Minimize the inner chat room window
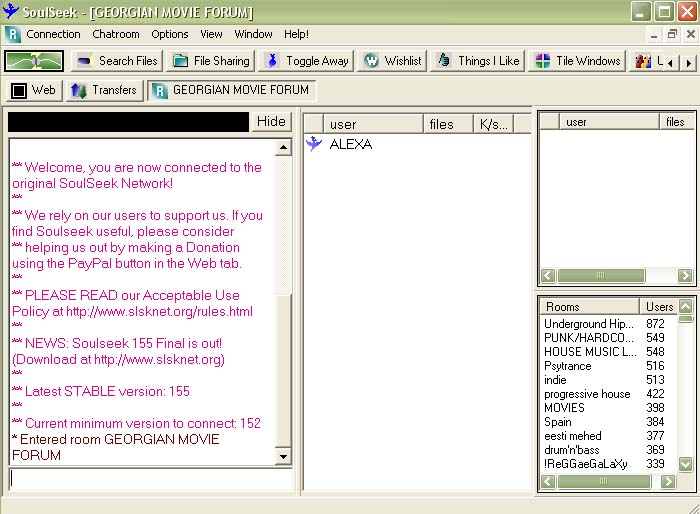This screenshot has height=514, width=700. point(654,34)
